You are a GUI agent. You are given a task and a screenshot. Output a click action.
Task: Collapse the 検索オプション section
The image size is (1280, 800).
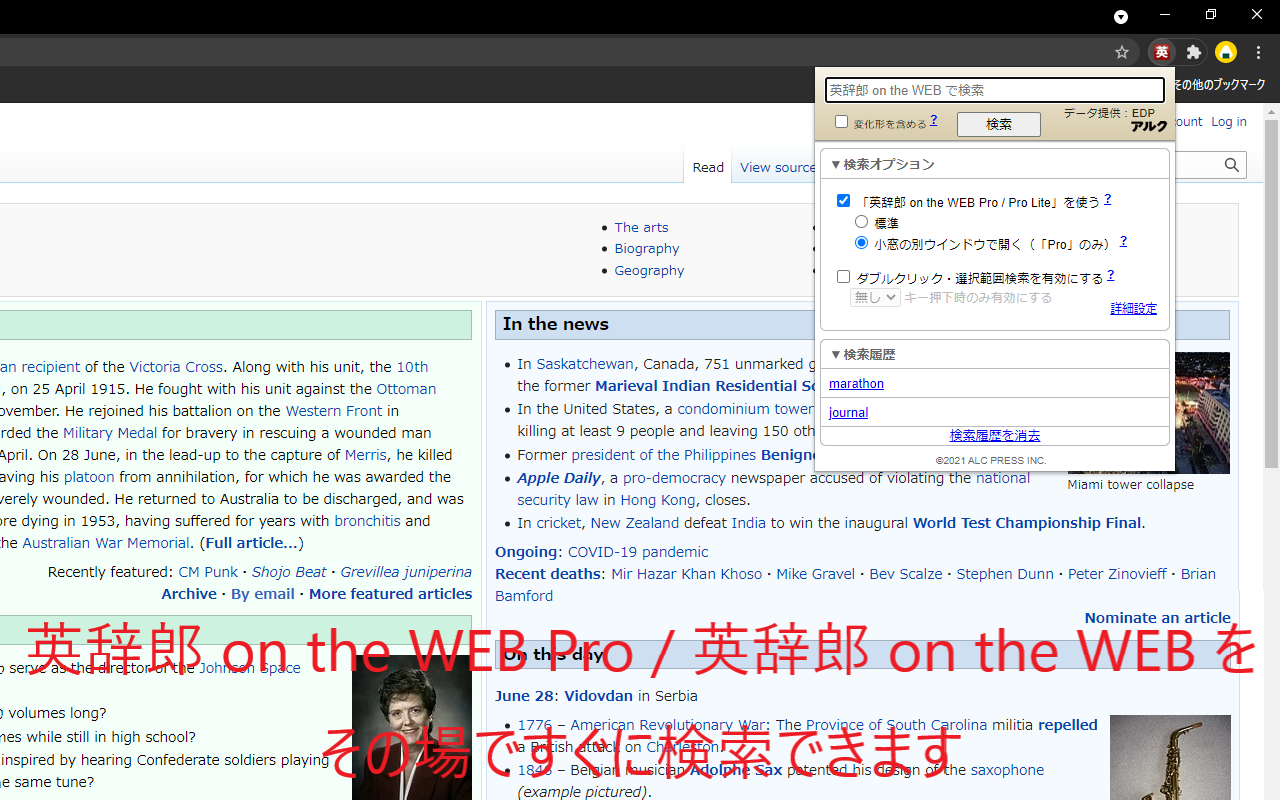[883, 164]
